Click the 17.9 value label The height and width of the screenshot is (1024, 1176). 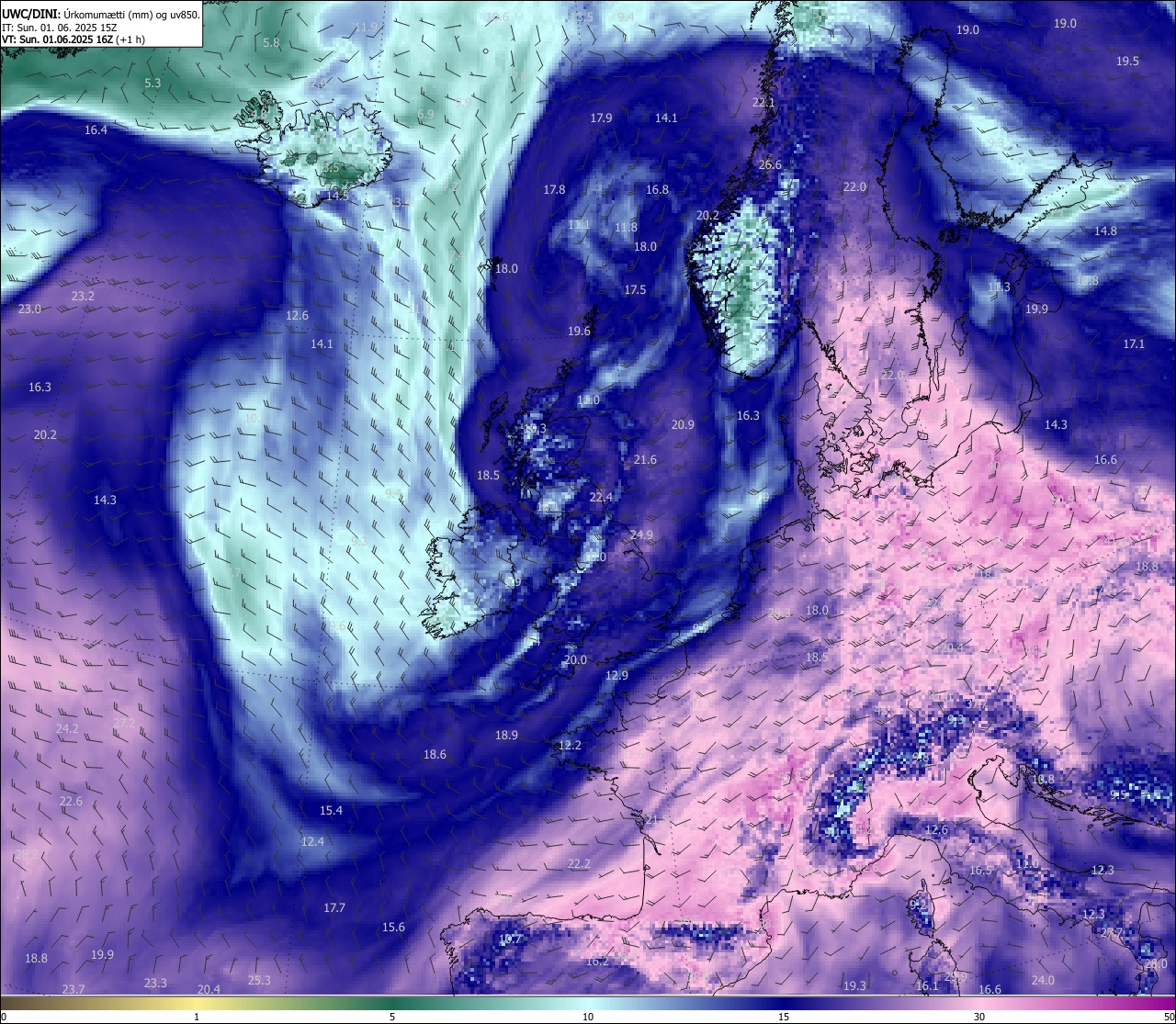pos(601,118)
